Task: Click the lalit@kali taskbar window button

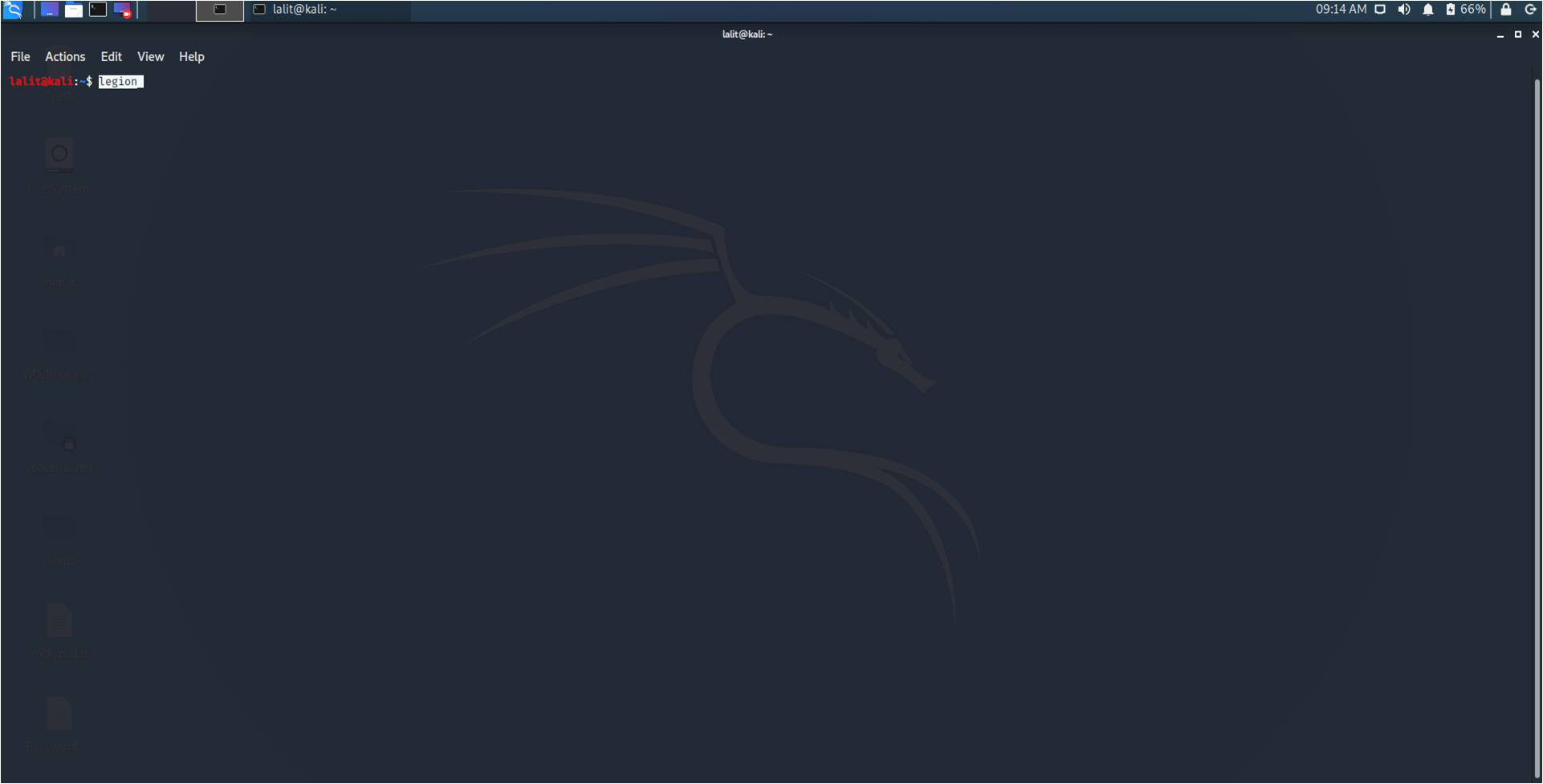Action: tap(329, 10)
